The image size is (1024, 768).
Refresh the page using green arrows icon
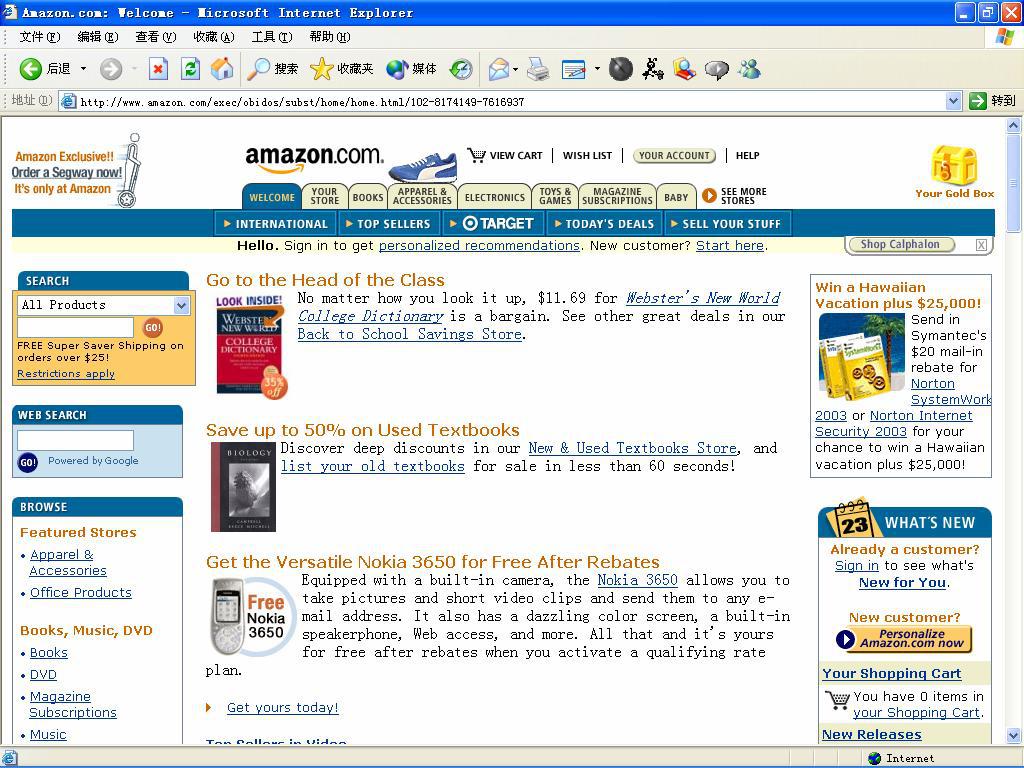(x=190, y=69)
